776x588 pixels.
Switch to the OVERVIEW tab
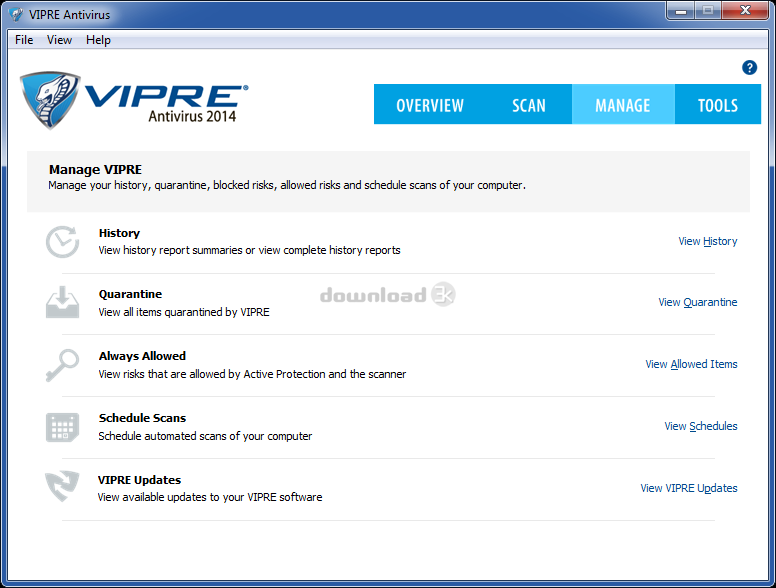pyautogui.click(x=430, y=104)
